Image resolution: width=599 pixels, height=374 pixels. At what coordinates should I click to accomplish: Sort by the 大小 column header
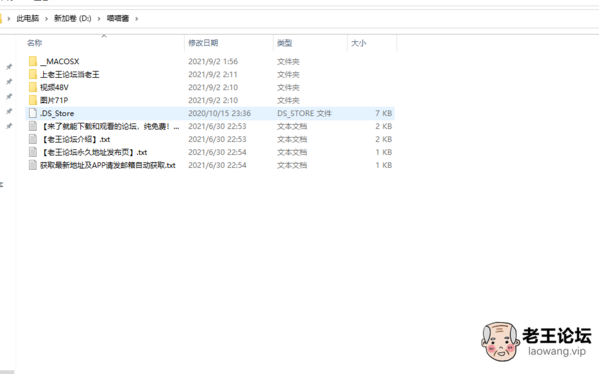358,43
